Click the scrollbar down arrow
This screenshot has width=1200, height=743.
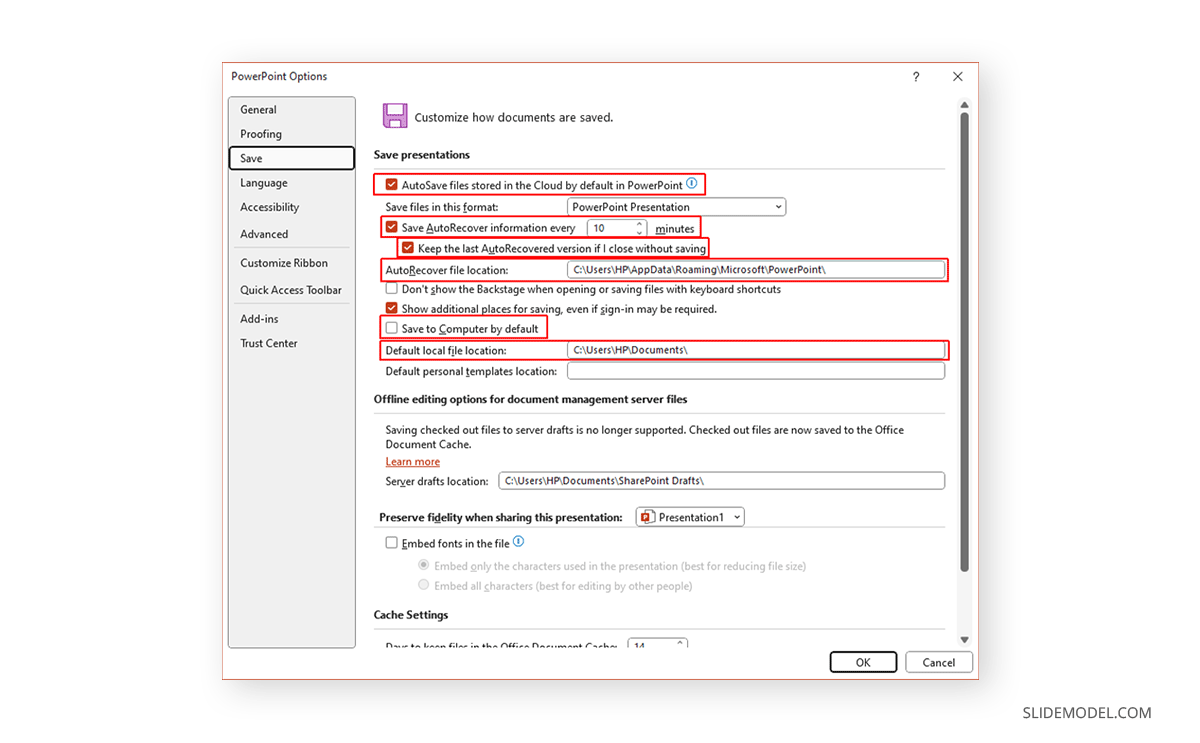point(965,639)
